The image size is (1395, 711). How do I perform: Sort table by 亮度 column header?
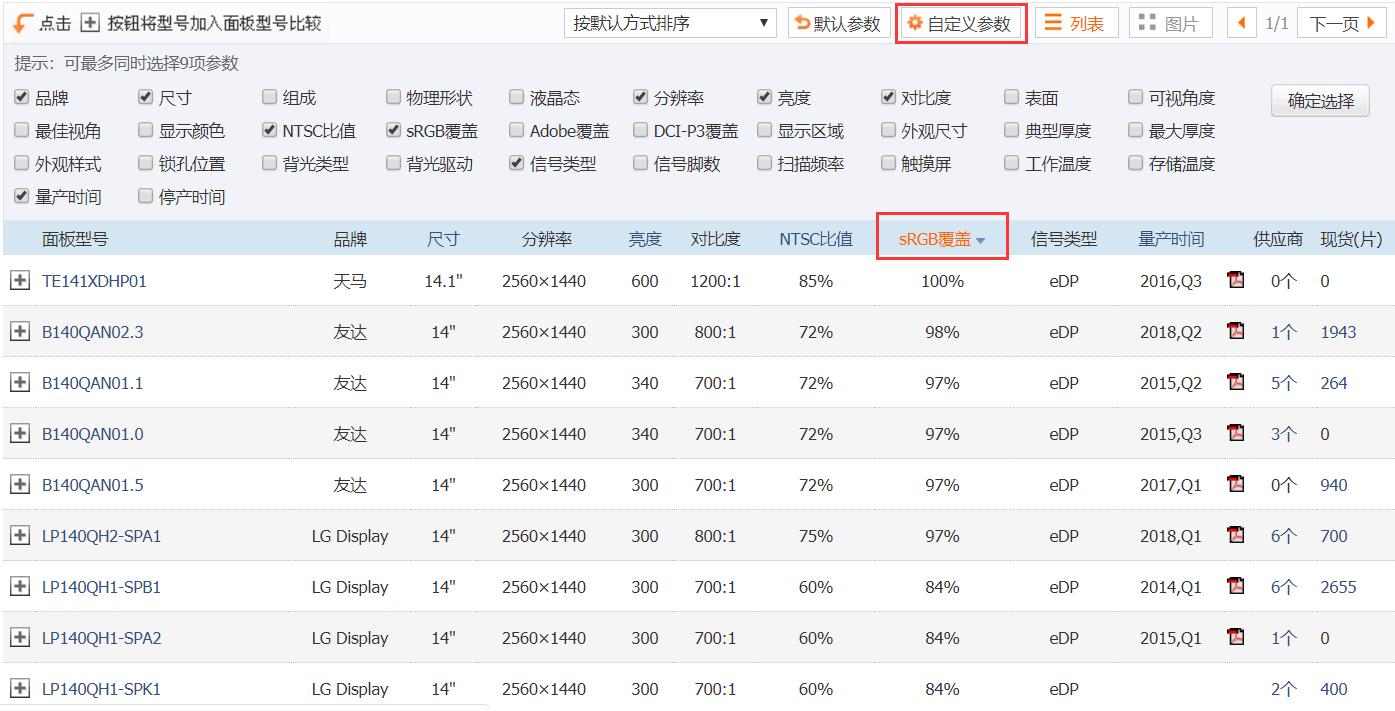(x=645, y=240)
